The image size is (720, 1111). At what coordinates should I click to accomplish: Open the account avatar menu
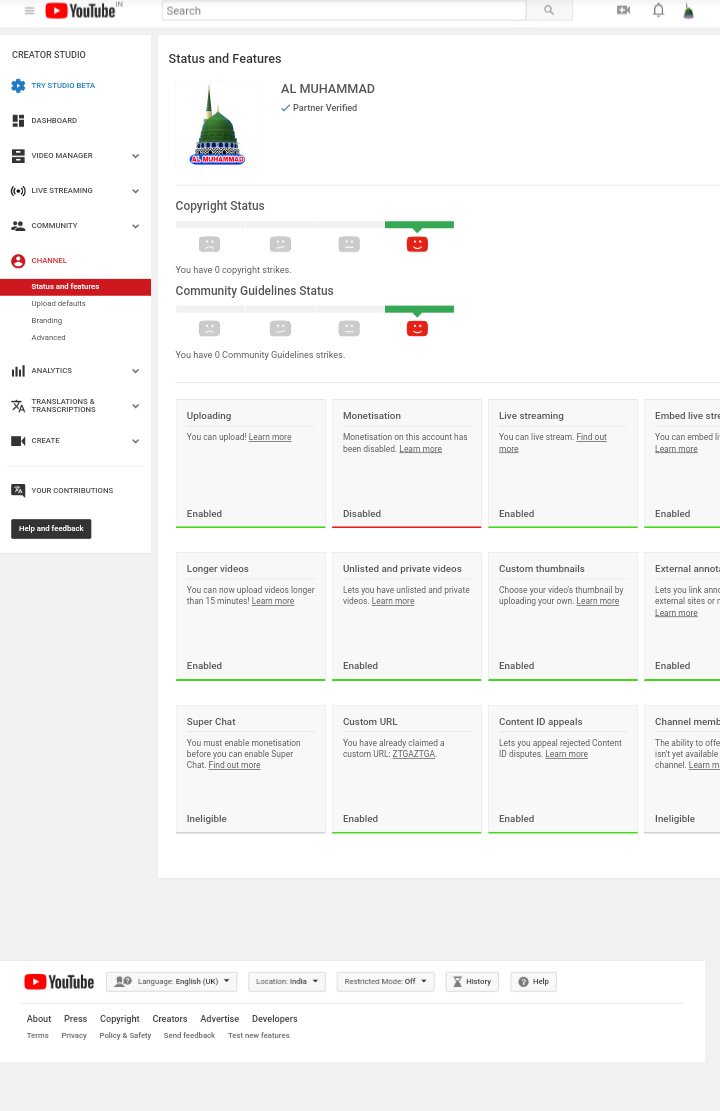(x=688, y=11)
